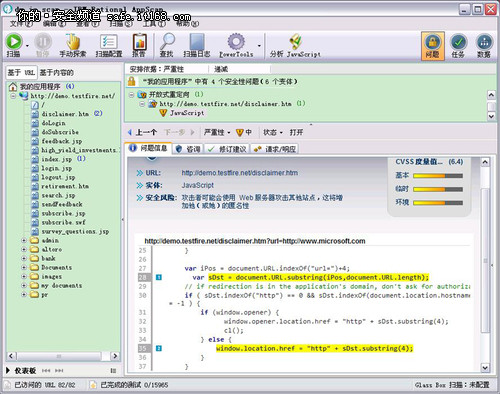Expand the bank folder in tree

(x=24, y=258)
